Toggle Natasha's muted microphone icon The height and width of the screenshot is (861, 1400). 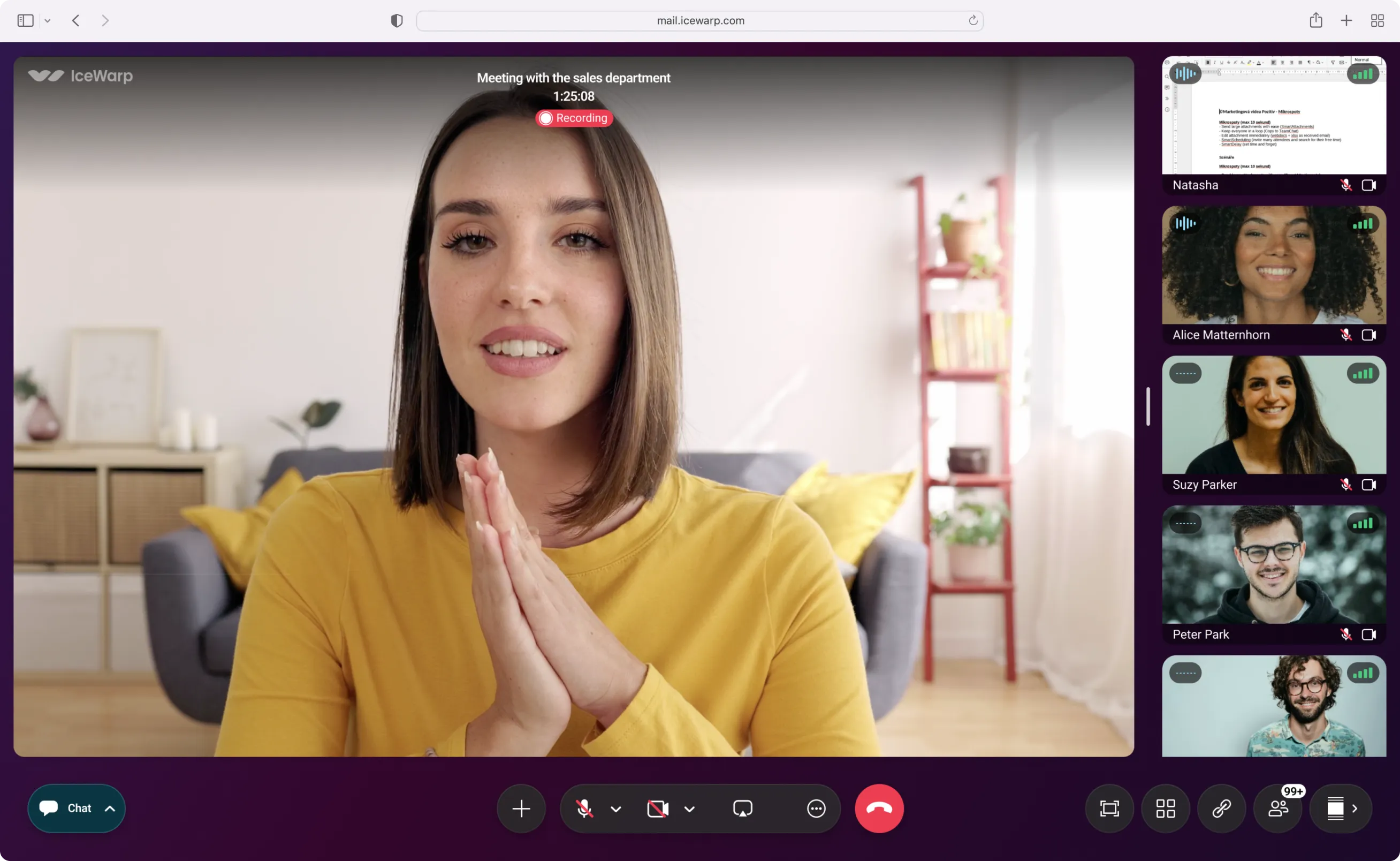(1345, 185)
